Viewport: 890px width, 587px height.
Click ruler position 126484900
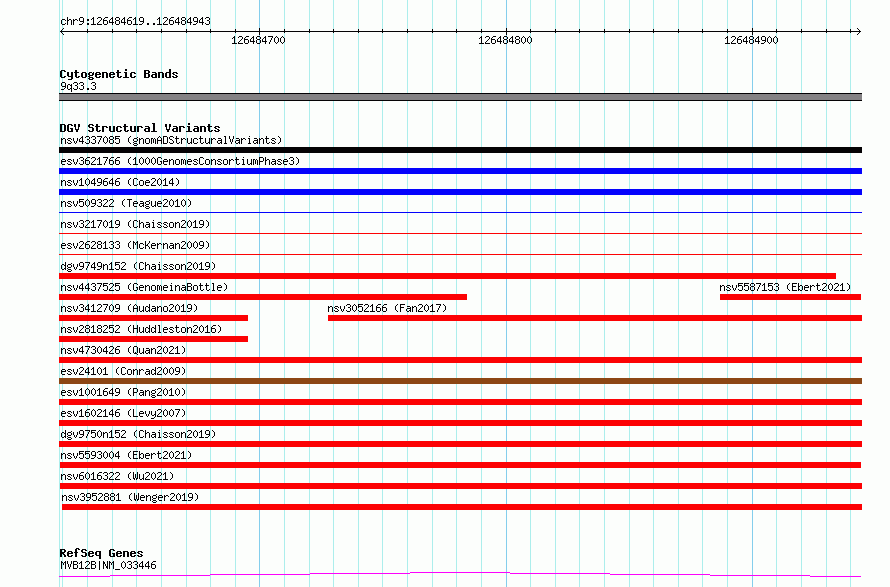751,40
